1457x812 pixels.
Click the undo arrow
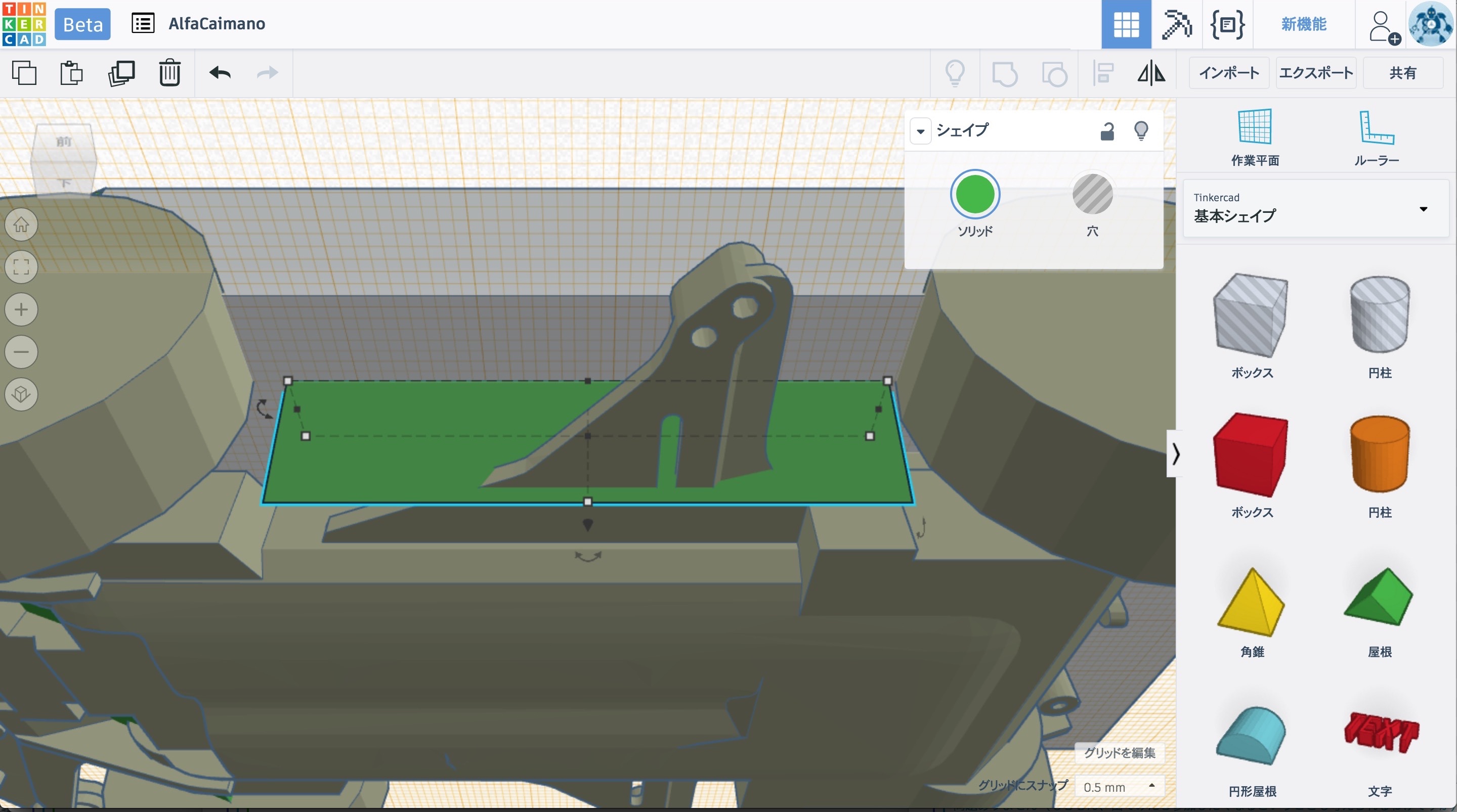(x=220, y=73)
